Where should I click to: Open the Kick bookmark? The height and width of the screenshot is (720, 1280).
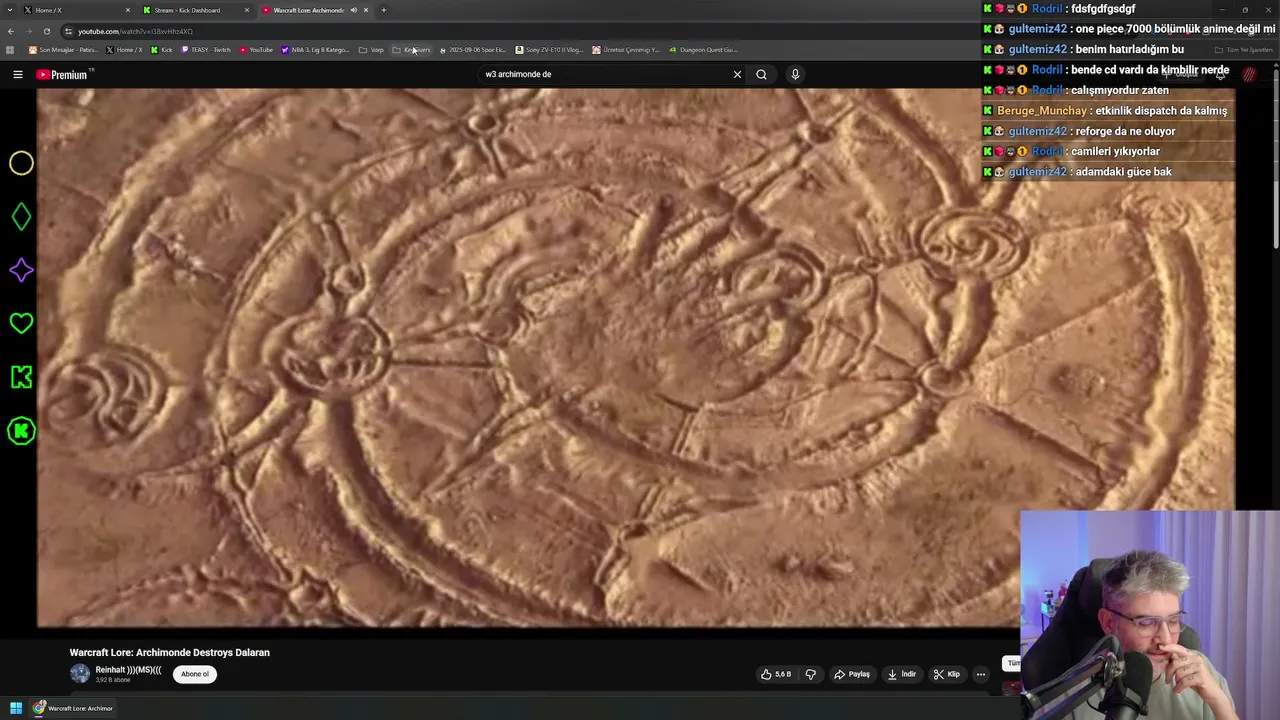162,50
